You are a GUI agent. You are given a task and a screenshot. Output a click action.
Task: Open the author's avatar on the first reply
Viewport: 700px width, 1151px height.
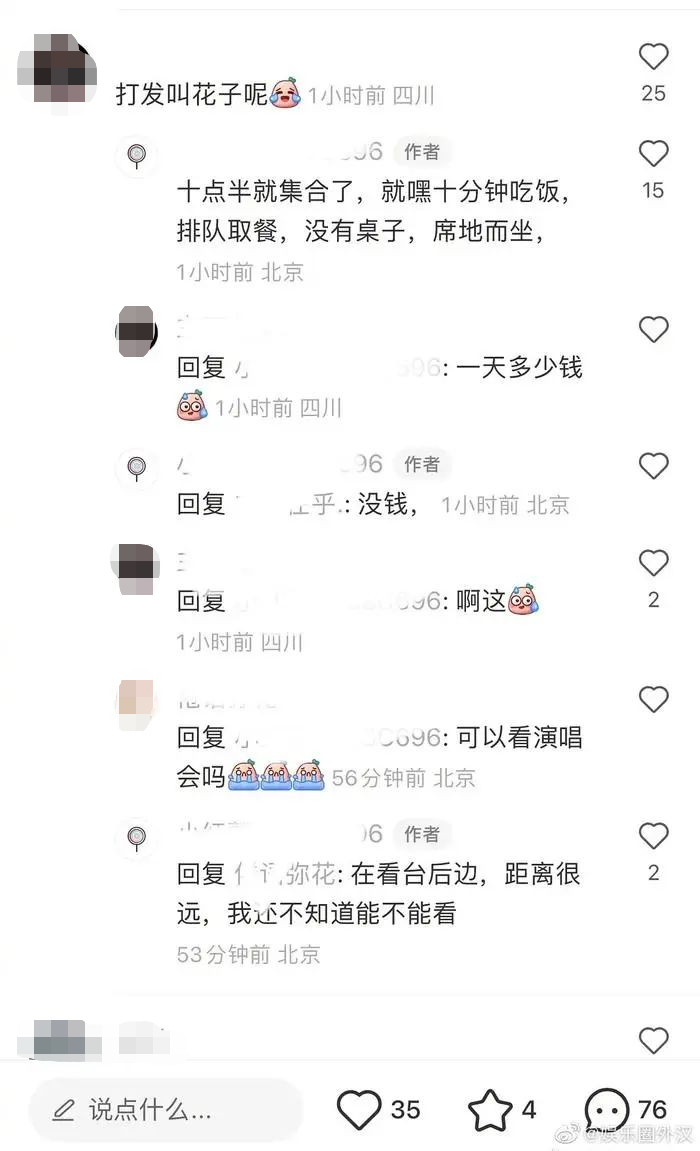(x=136, y=155)
